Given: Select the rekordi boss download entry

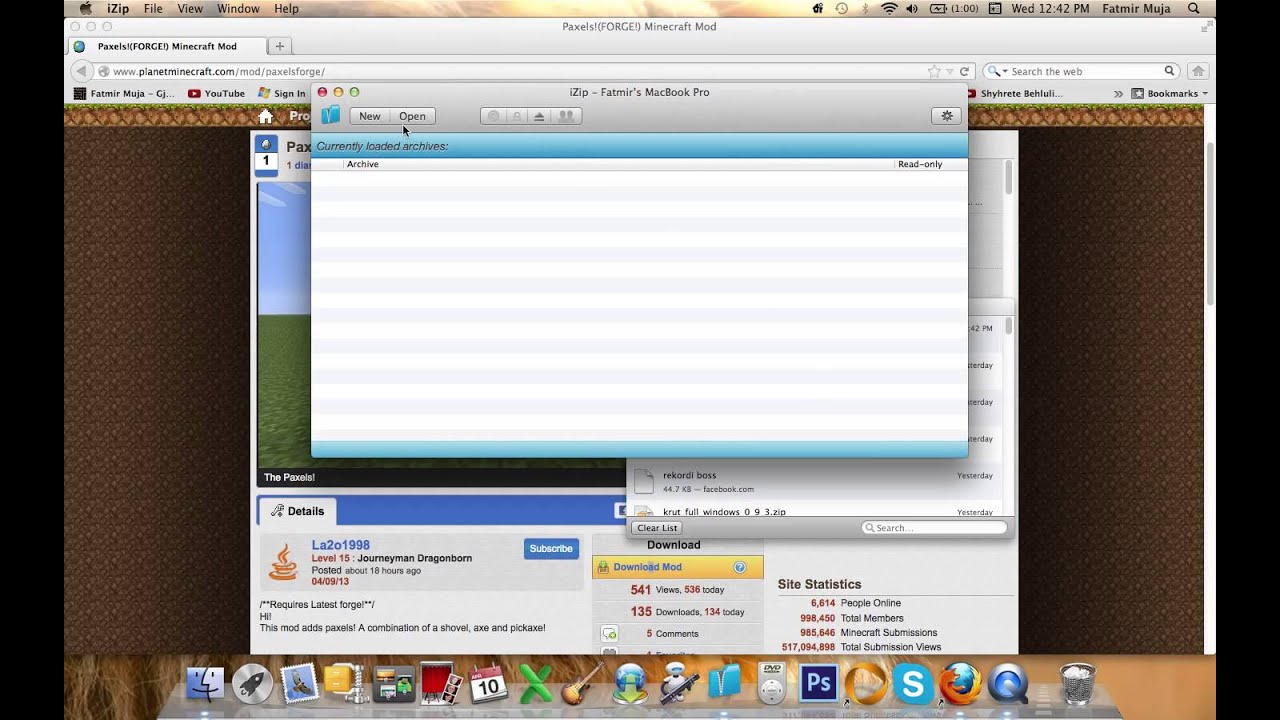Looking at the screenshot, I should pyautogui.click(x=814, y=482).
